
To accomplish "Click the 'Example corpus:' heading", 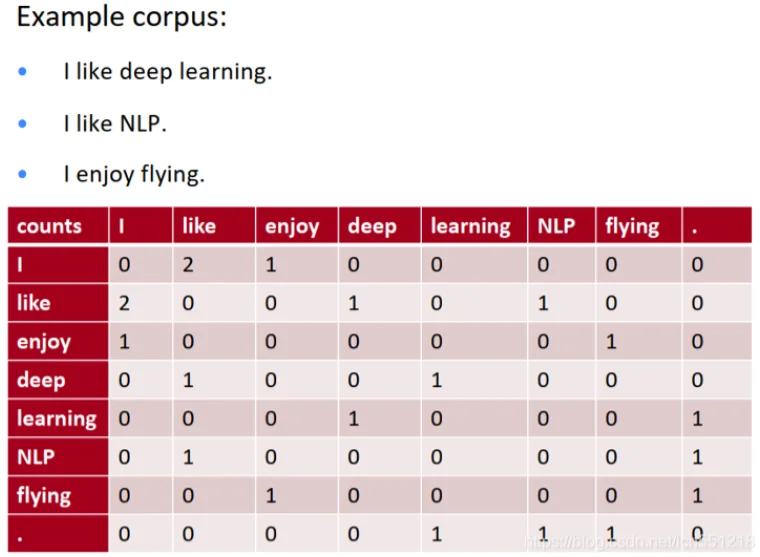I will [x=122, y=19].
